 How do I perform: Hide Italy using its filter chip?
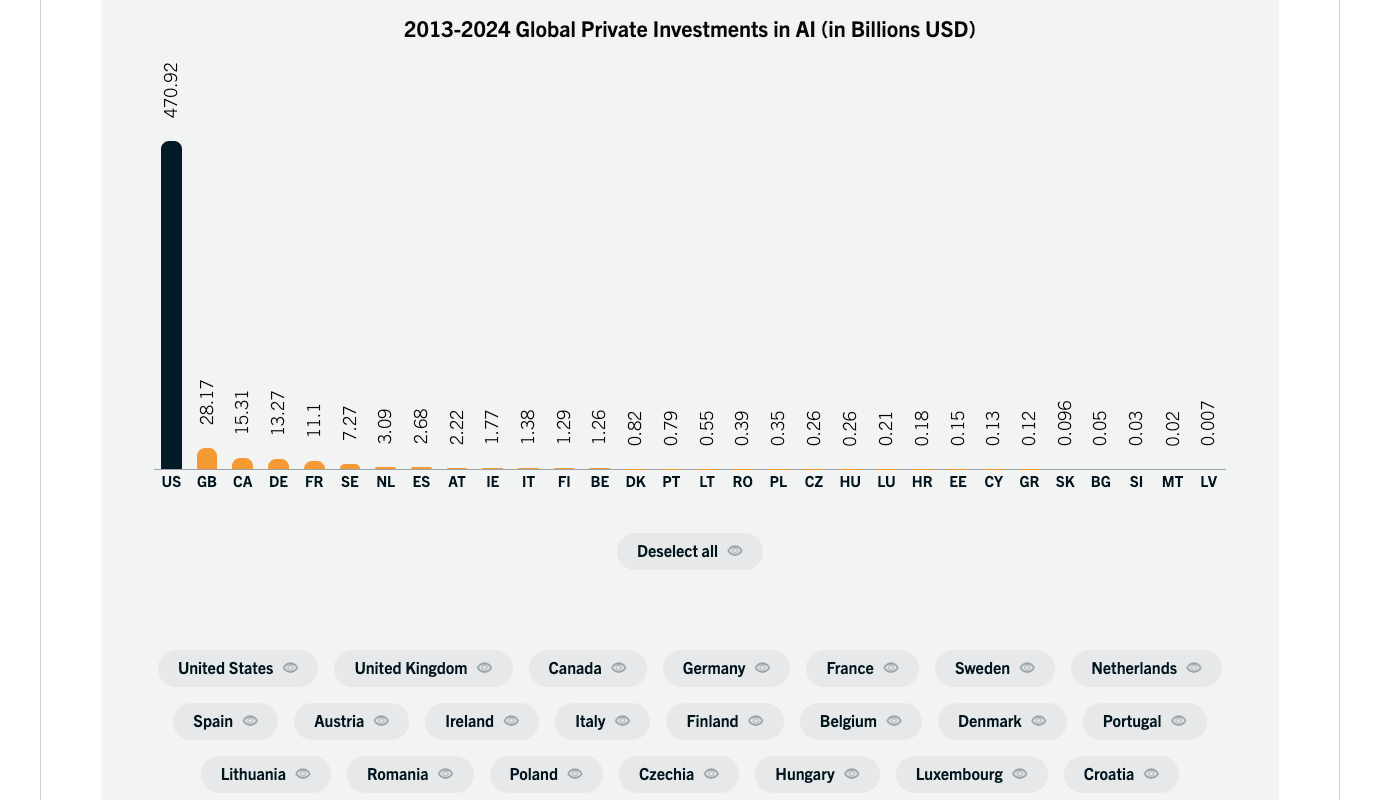[x=601, y=721]
